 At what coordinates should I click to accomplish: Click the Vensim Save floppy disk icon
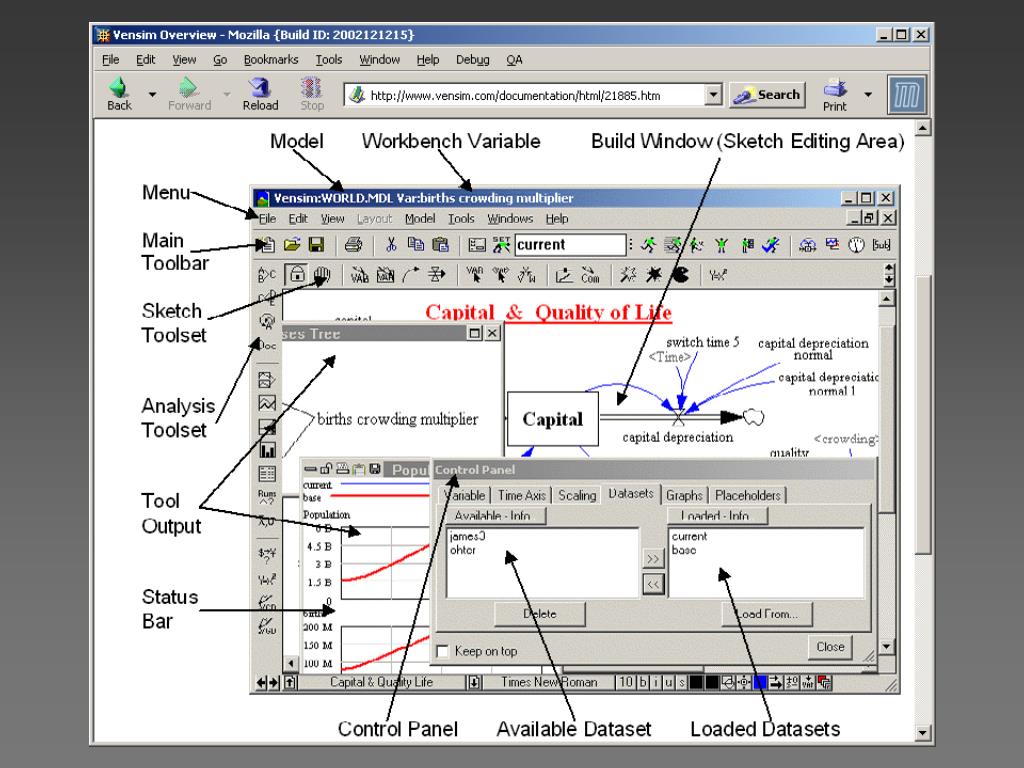click(x=317, y=245)
